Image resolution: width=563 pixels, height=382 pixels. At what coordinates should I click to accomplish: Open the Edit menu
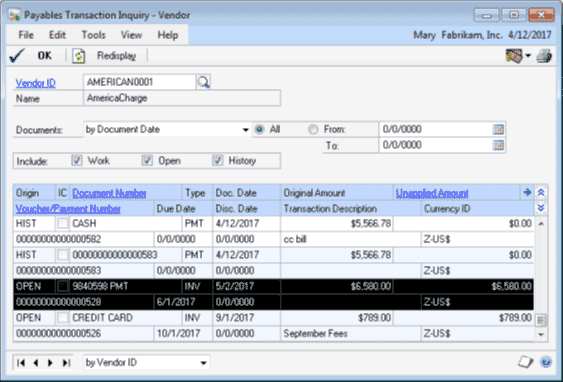(57, 35)
